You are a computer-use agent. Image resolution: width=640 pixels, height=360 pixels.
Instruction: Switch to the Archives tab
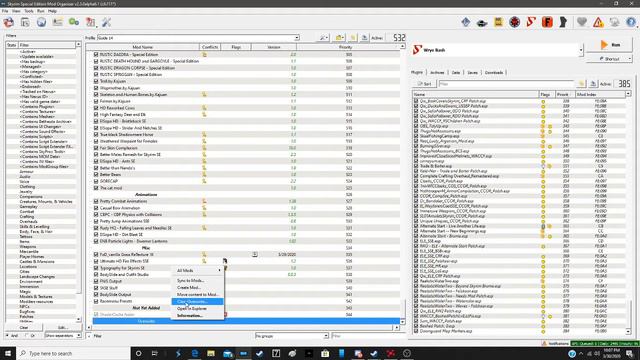[x=437, y=72]
